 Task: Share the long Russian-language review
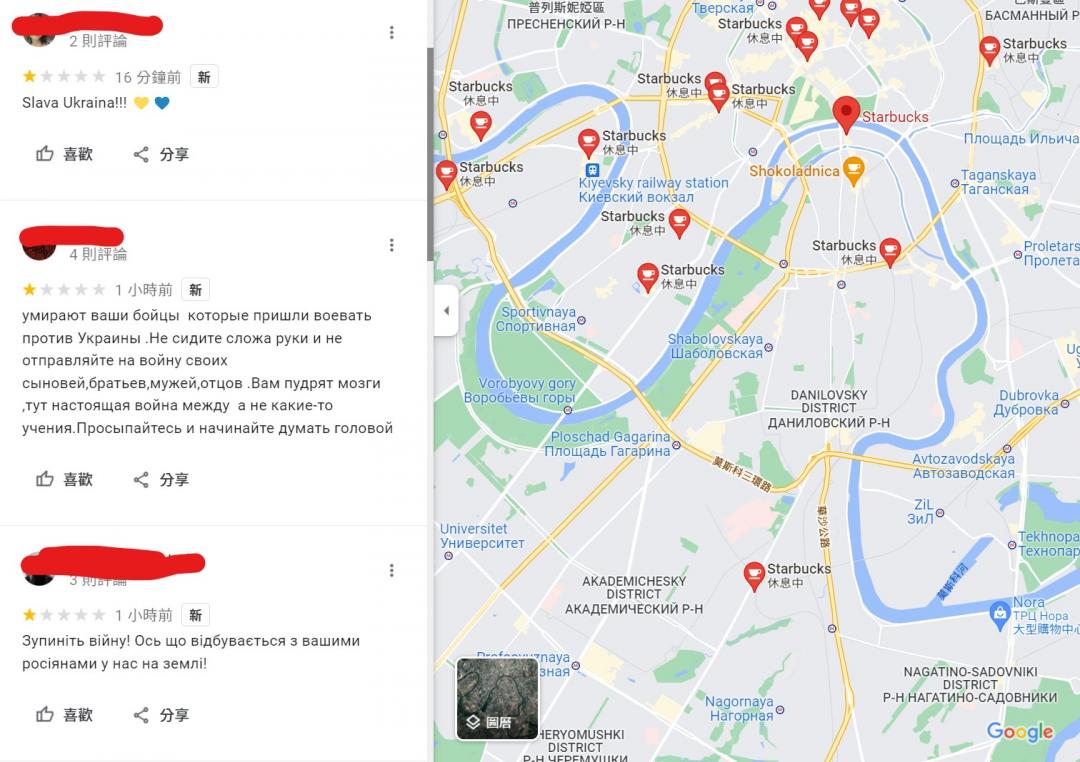pos(160,479)
